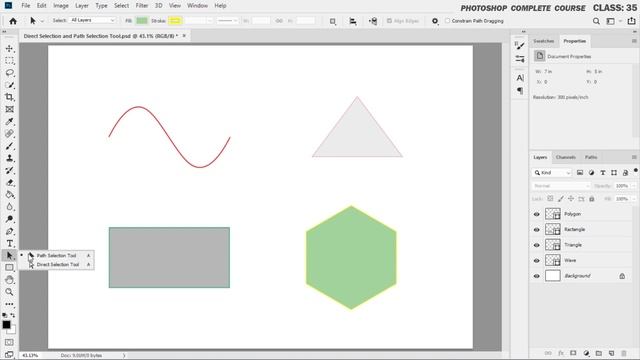Click the green Fill color swatch
This screenshot has width=640, height=360.
tap(142, 21)
